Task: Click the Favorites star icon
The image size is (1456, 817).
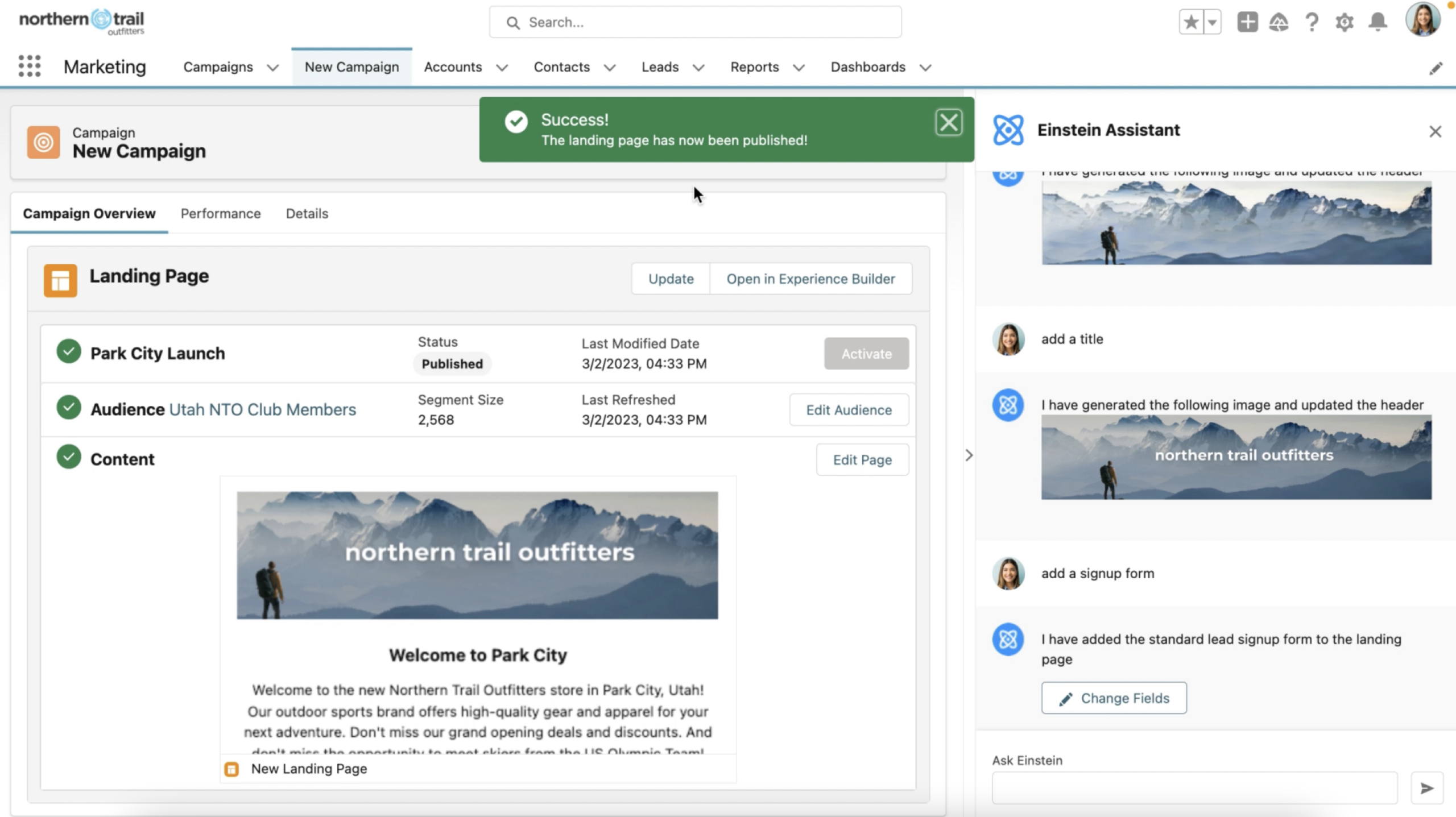Action: (x=1191, y=23)
